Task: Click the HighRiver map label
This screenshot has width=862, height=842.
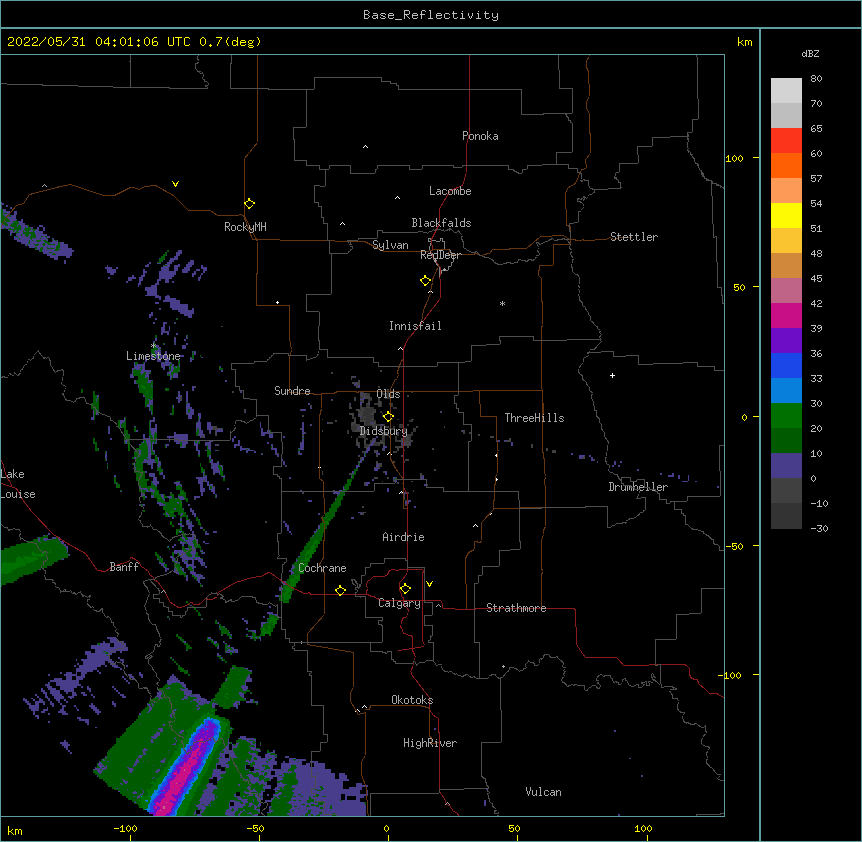Action: pos(430,743)
